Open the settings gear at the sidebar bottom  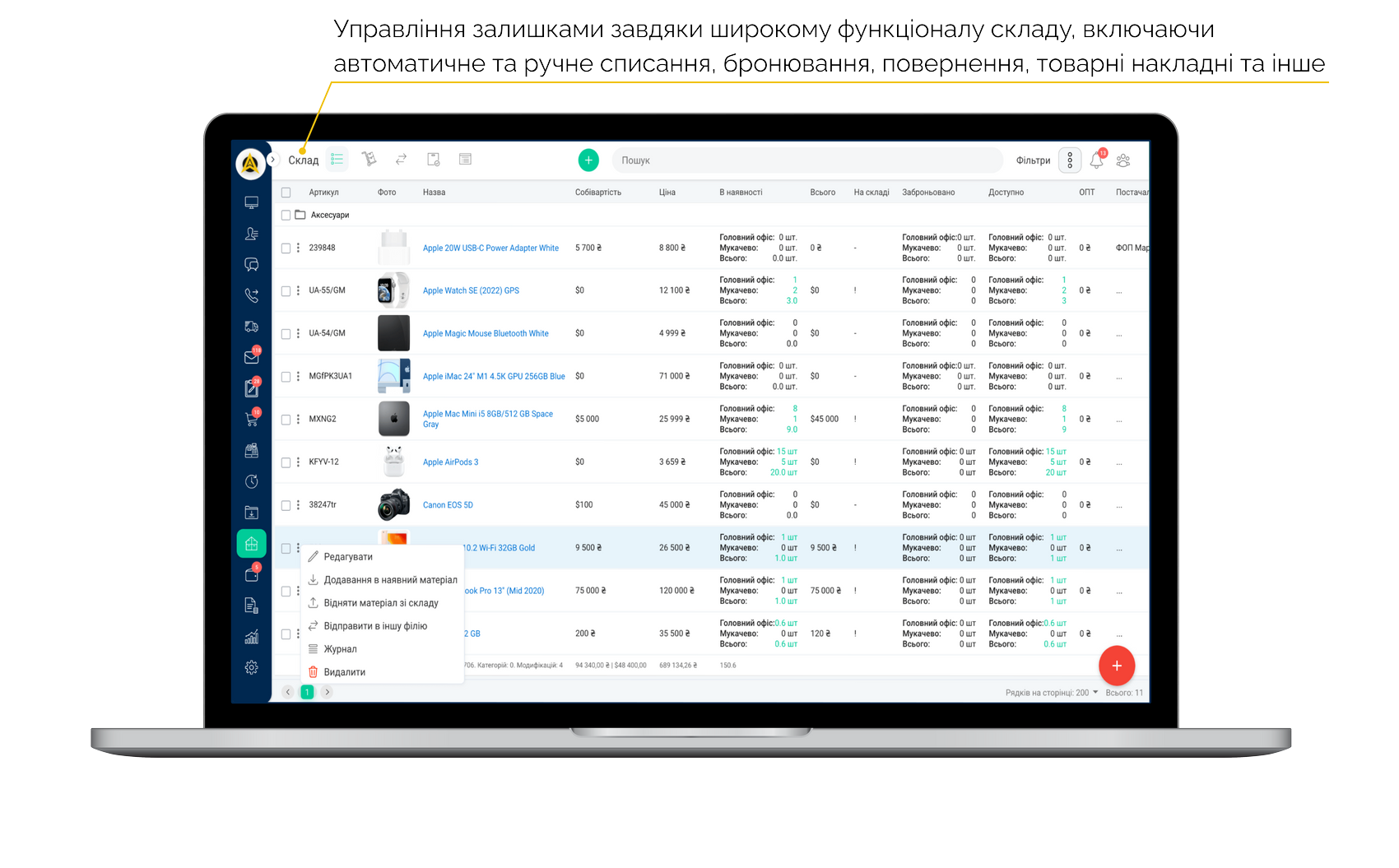click(252, 667)
